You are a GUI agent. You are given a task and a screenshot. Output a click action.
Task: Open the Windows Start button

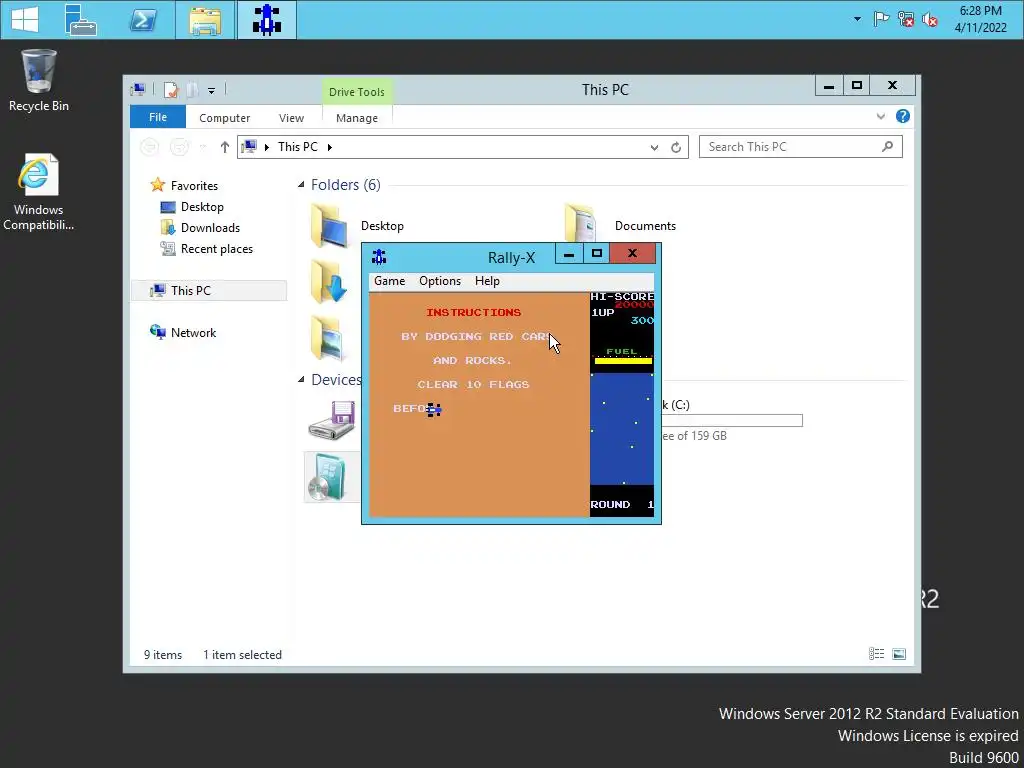25,20
